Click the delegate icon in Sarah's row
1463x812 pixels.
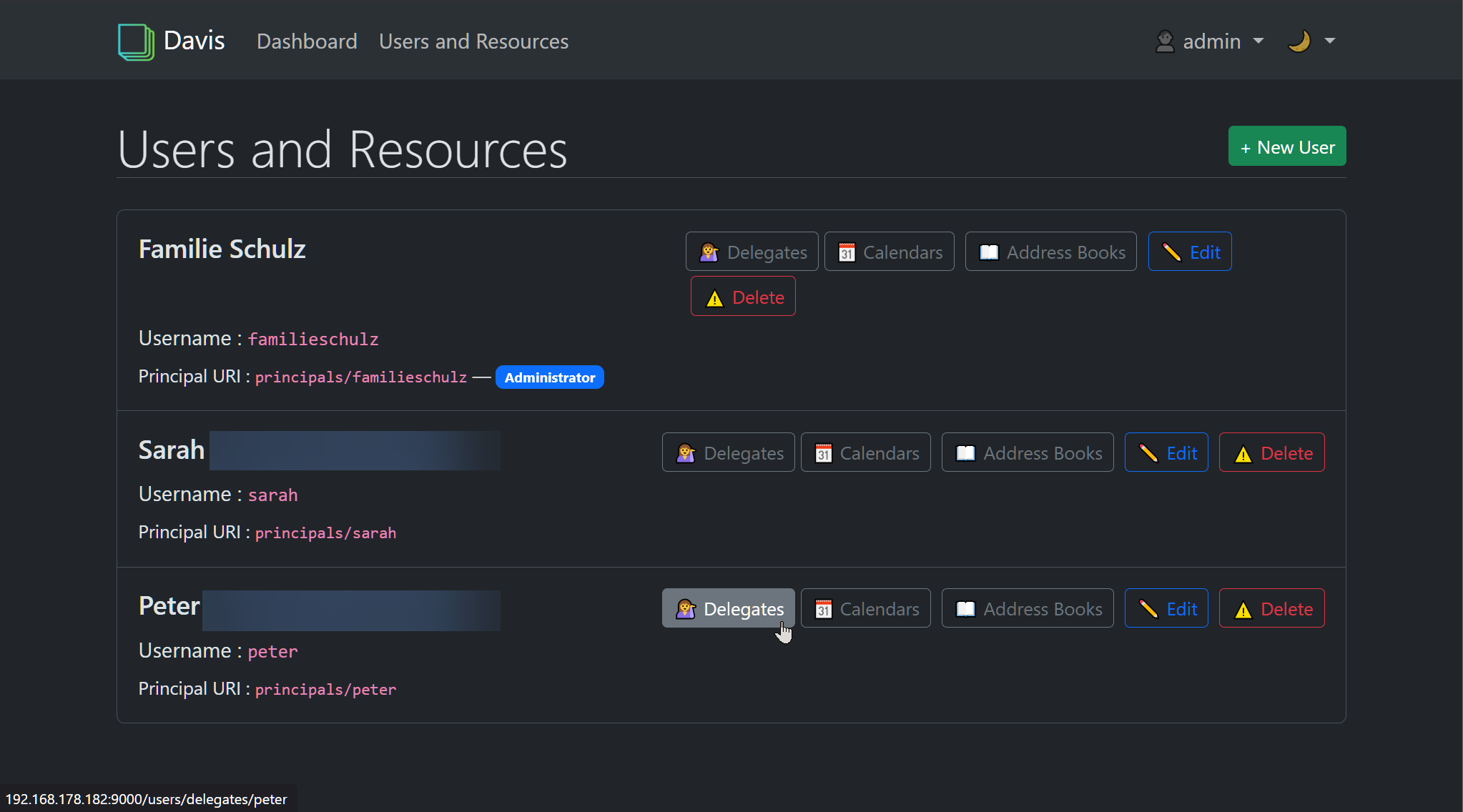click(686, 453)
